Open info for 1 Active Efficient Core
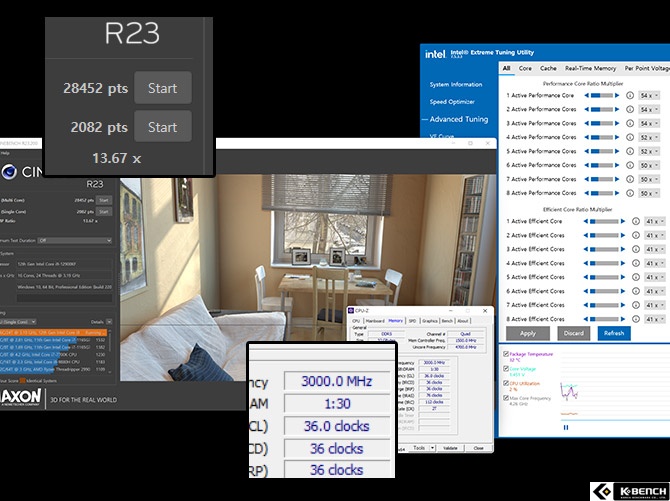The image size is (670, 501). [636, 221]
